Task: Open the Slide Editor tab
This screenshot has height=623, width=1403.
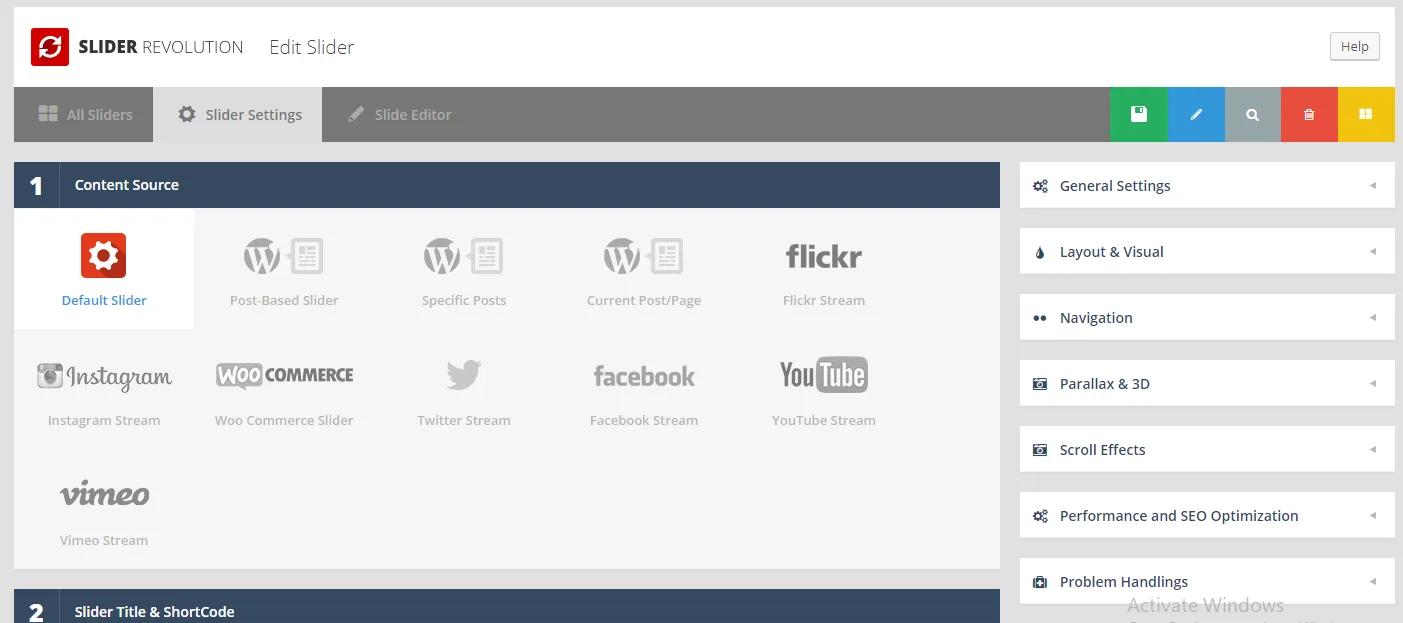Action: click(x=399, y=114)
